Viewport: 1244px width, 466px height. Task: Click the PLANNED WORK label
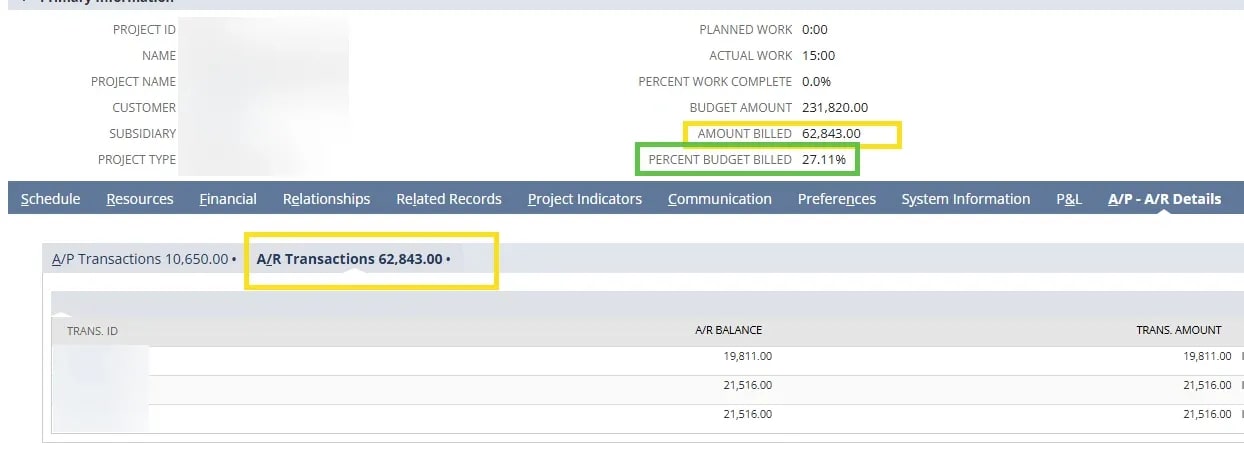click(x=745, y=29)
